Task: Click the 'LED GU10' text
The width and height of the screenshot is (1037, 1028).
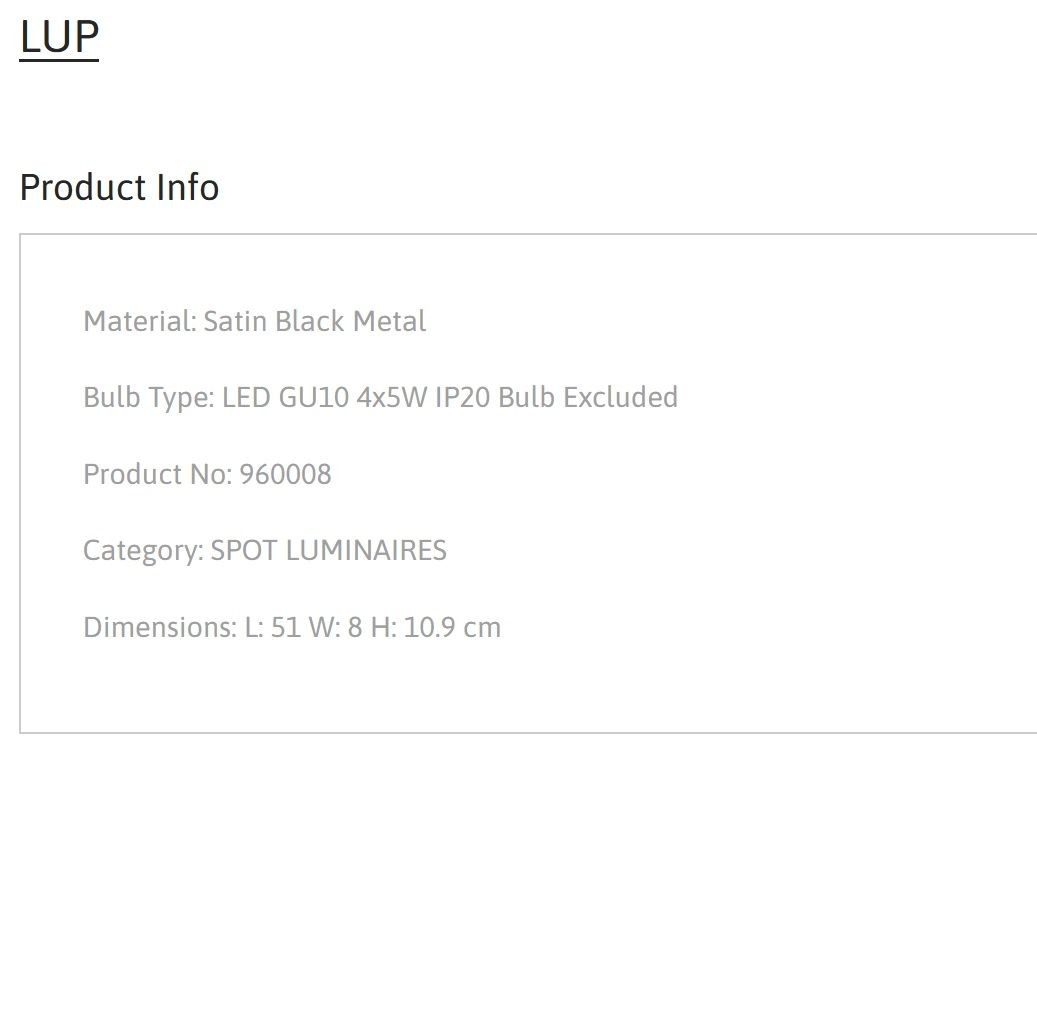Action: 285,398
